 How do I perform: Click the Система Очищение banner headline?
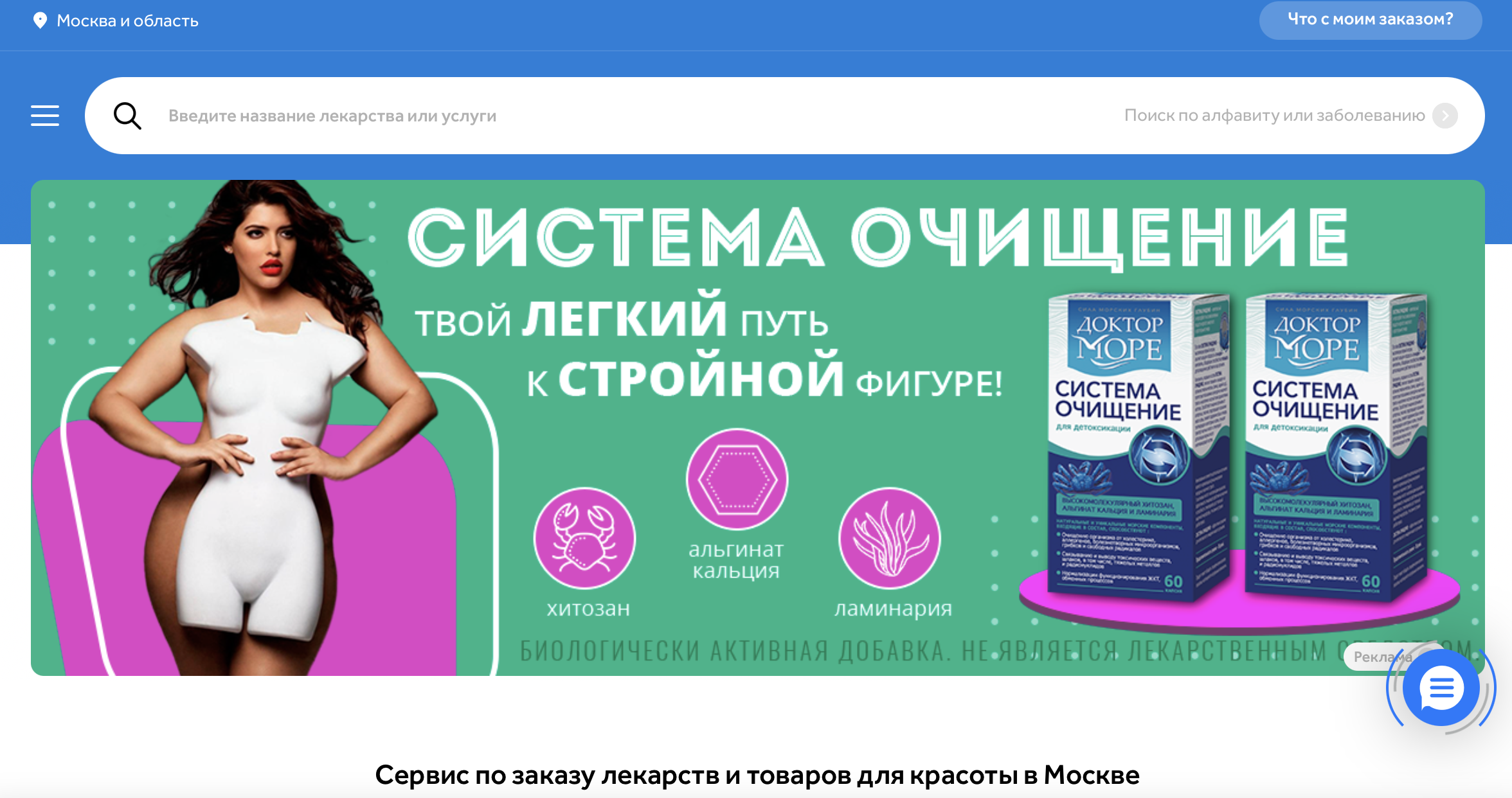pos(878,237)
